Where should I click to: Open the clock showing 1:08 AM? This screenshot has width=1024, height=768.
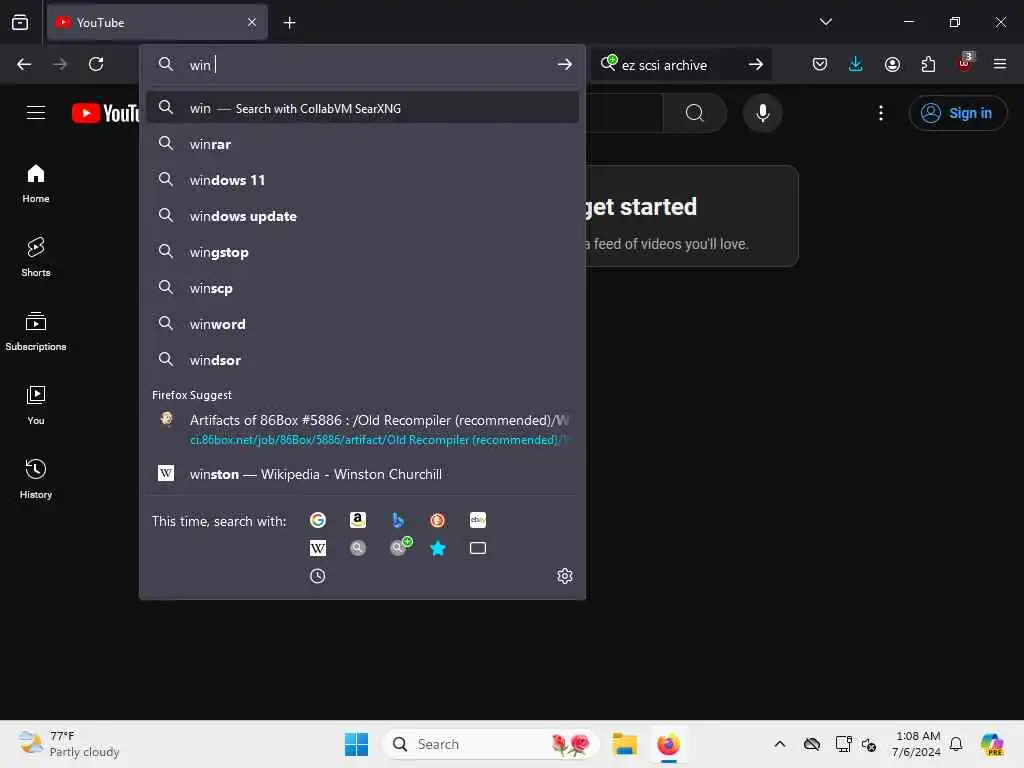tap(917, 744)
